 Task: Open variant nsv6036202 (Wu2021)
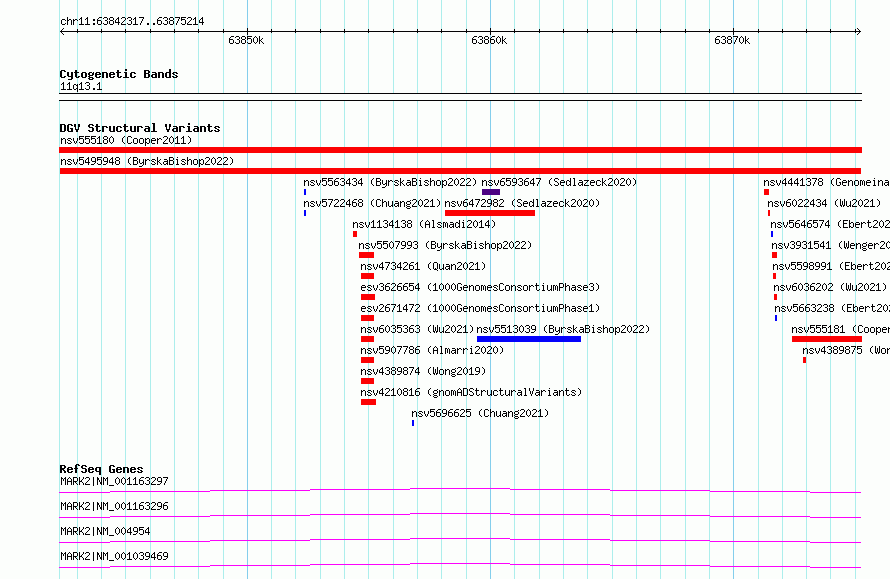click(x=830, y=287)
